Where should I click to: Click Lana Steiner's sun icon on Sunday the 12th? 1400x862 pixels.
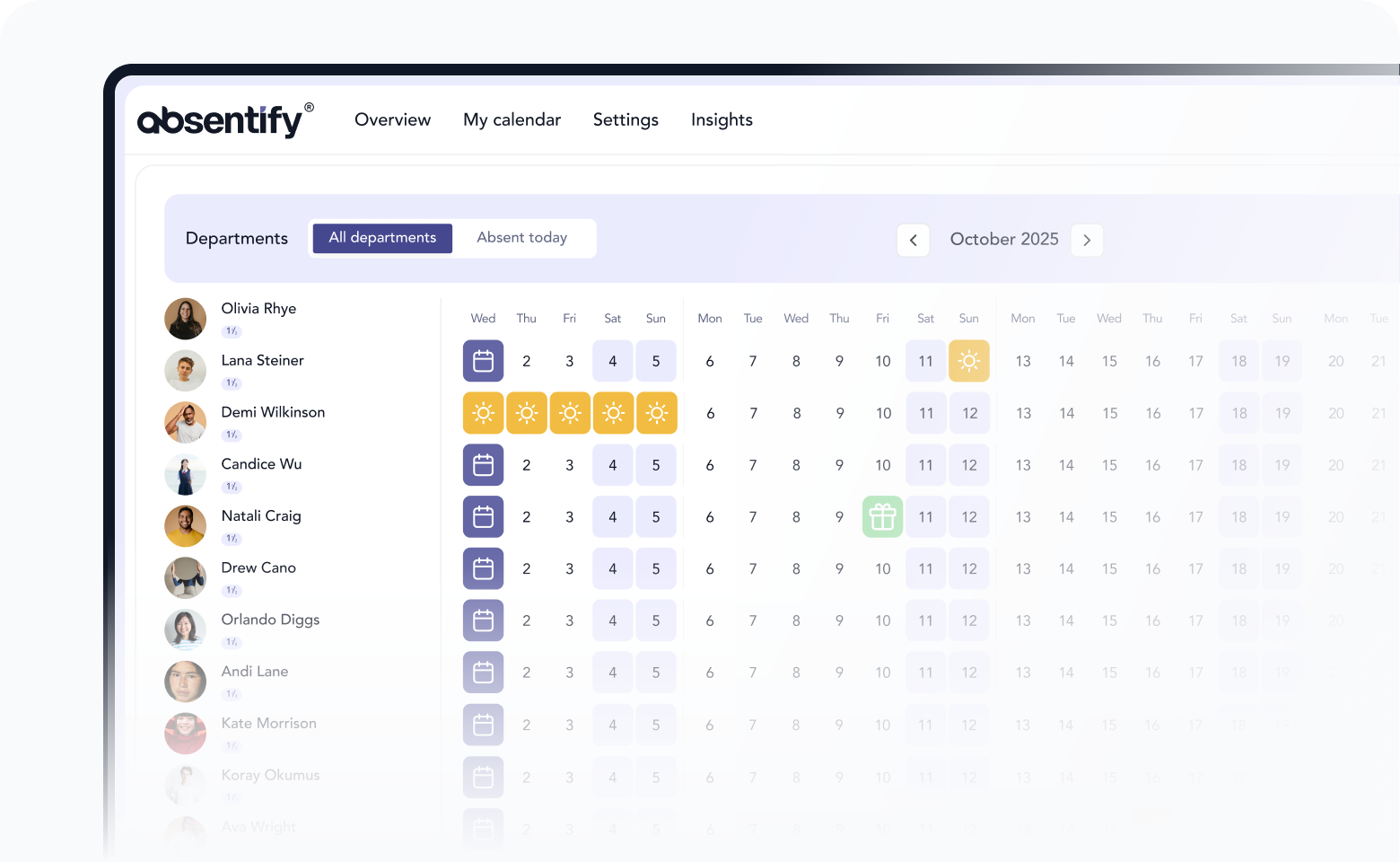969,361
